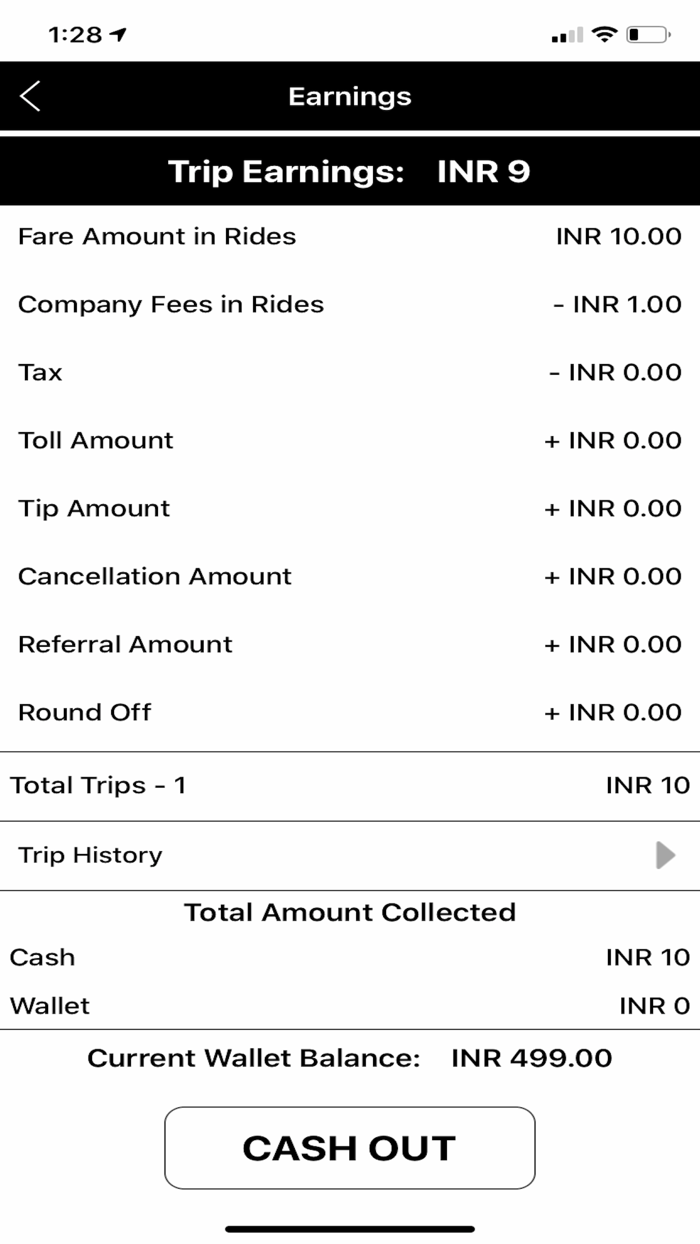Viewport: 700px width, 1244px height.
Task: Select the Wallet amount row
Action: point(350,1005)
